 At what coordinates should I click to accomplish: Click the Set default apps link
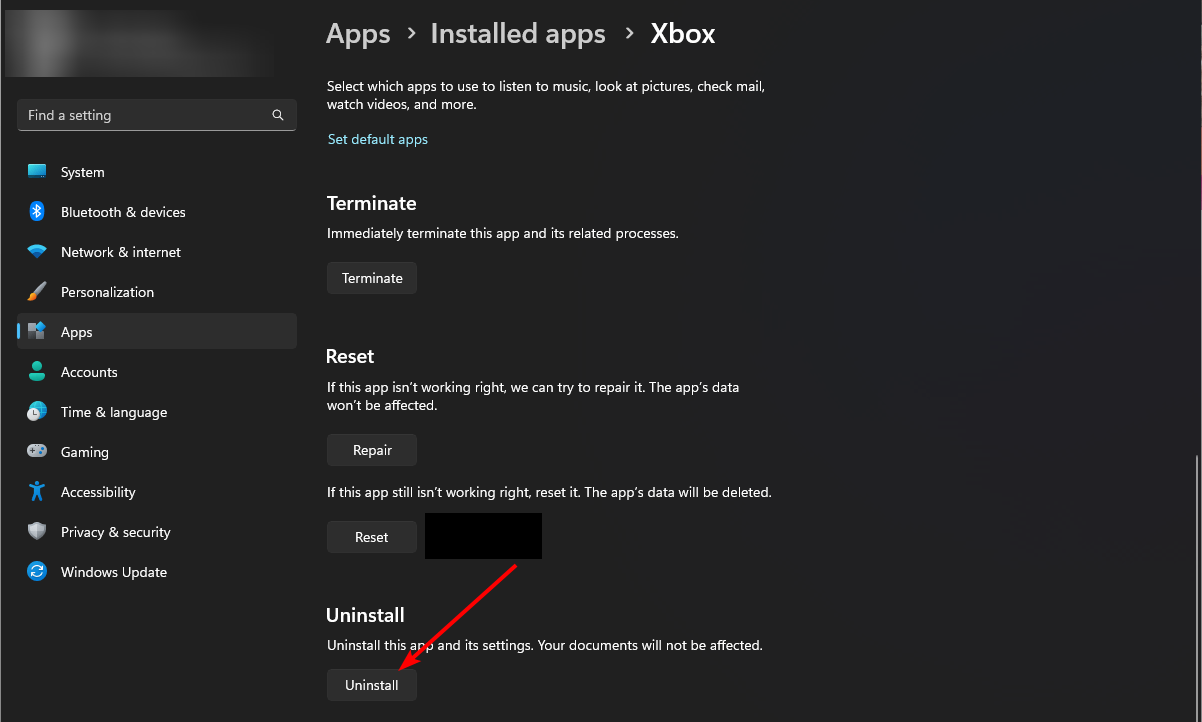click(378, 139)
